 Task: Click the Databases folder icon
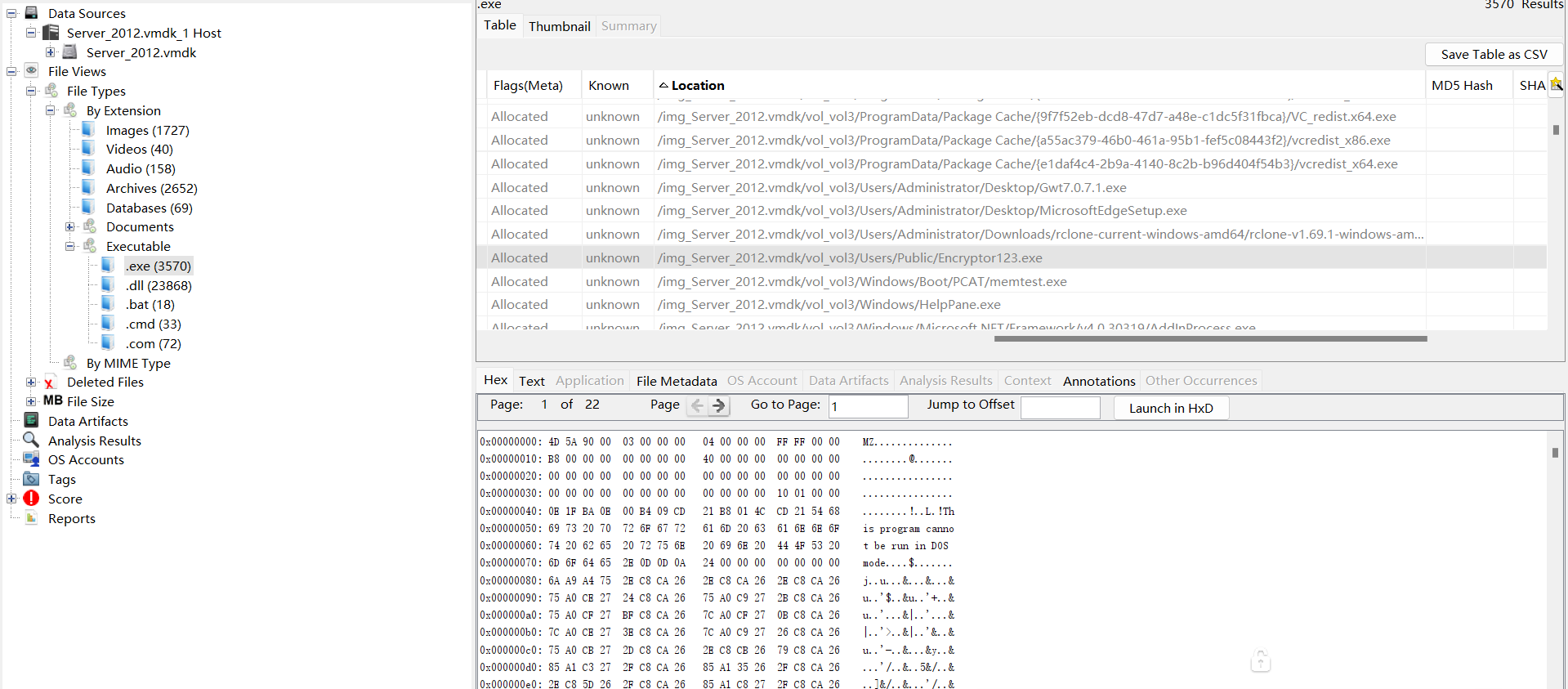point(88,208)
